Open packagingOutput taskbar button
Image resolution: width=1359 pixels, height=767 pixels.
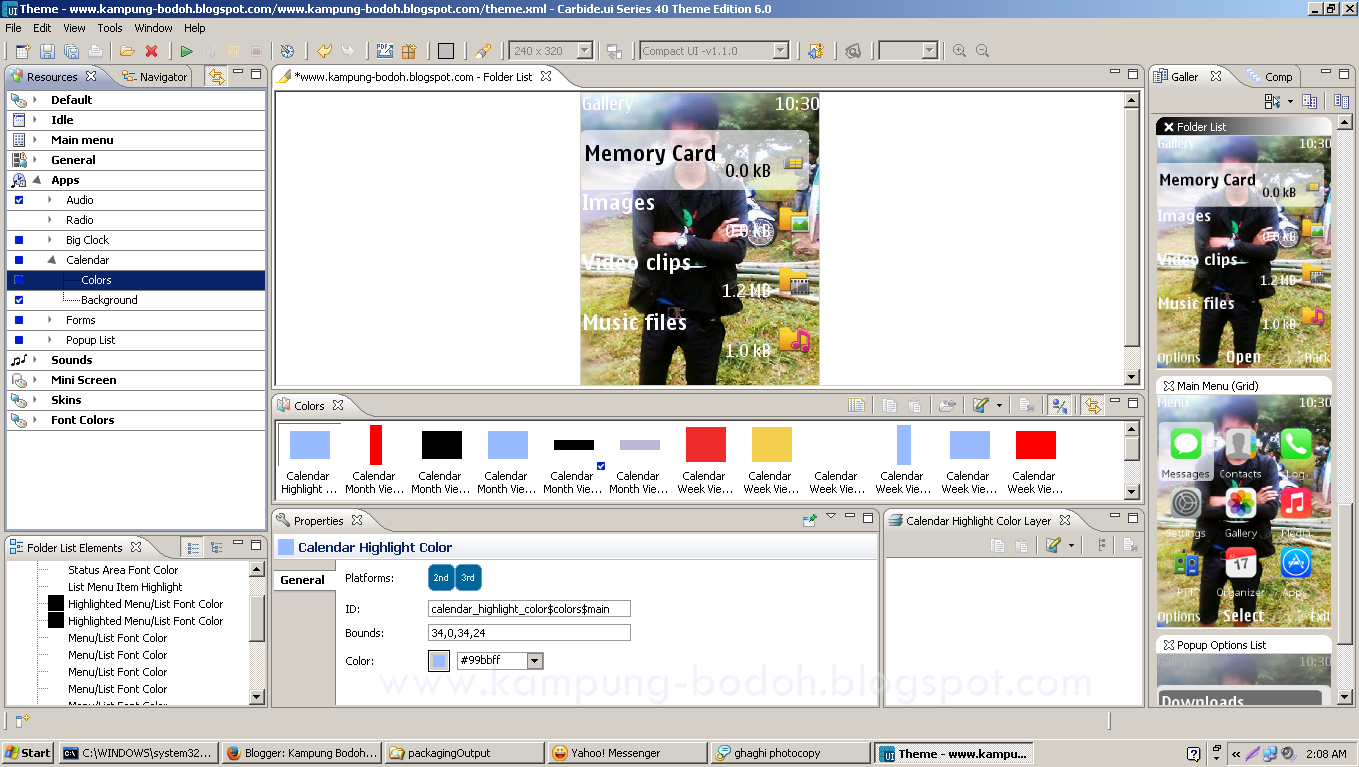point(464,753)
